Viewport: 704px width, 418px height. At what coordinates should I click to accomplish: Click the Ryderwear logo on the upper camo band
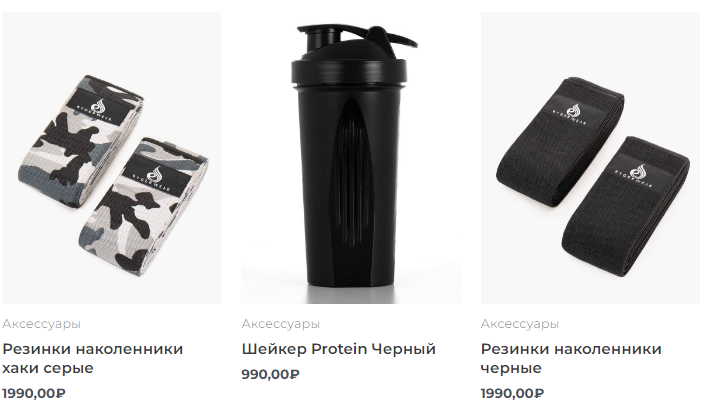[97, 109]
